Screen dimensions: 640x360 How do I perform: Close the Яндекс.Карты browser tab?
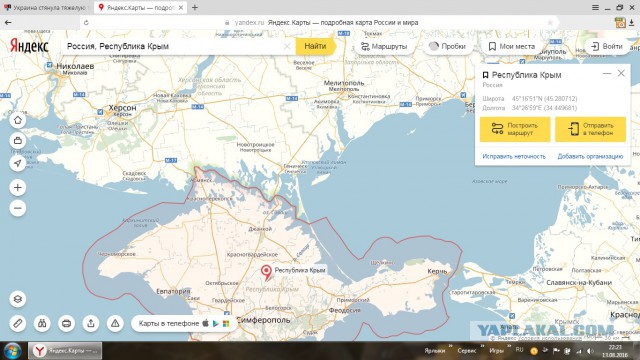[x=181, y=7]
